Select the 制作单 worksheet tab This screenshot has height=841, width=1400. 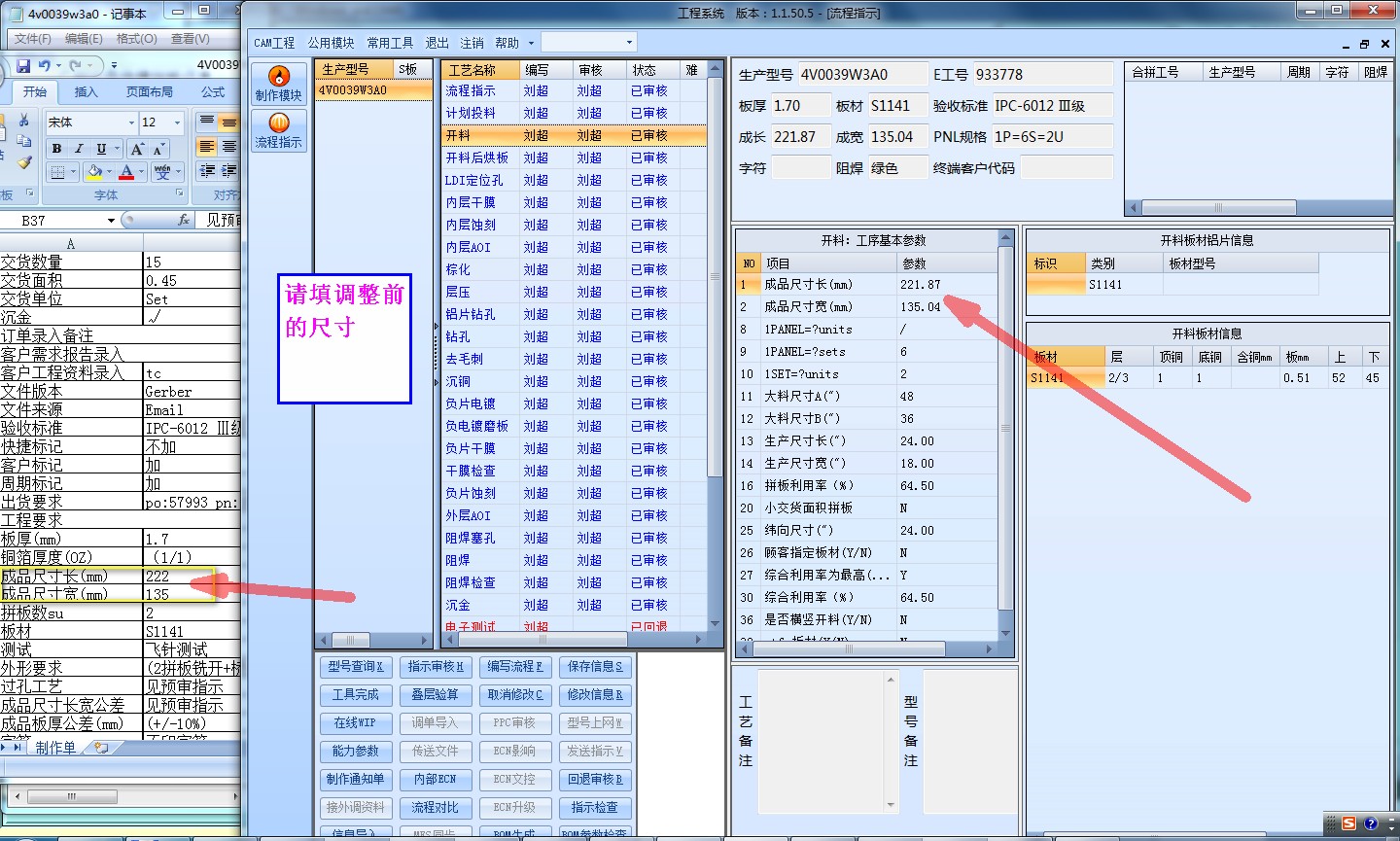tap(55, 748)
